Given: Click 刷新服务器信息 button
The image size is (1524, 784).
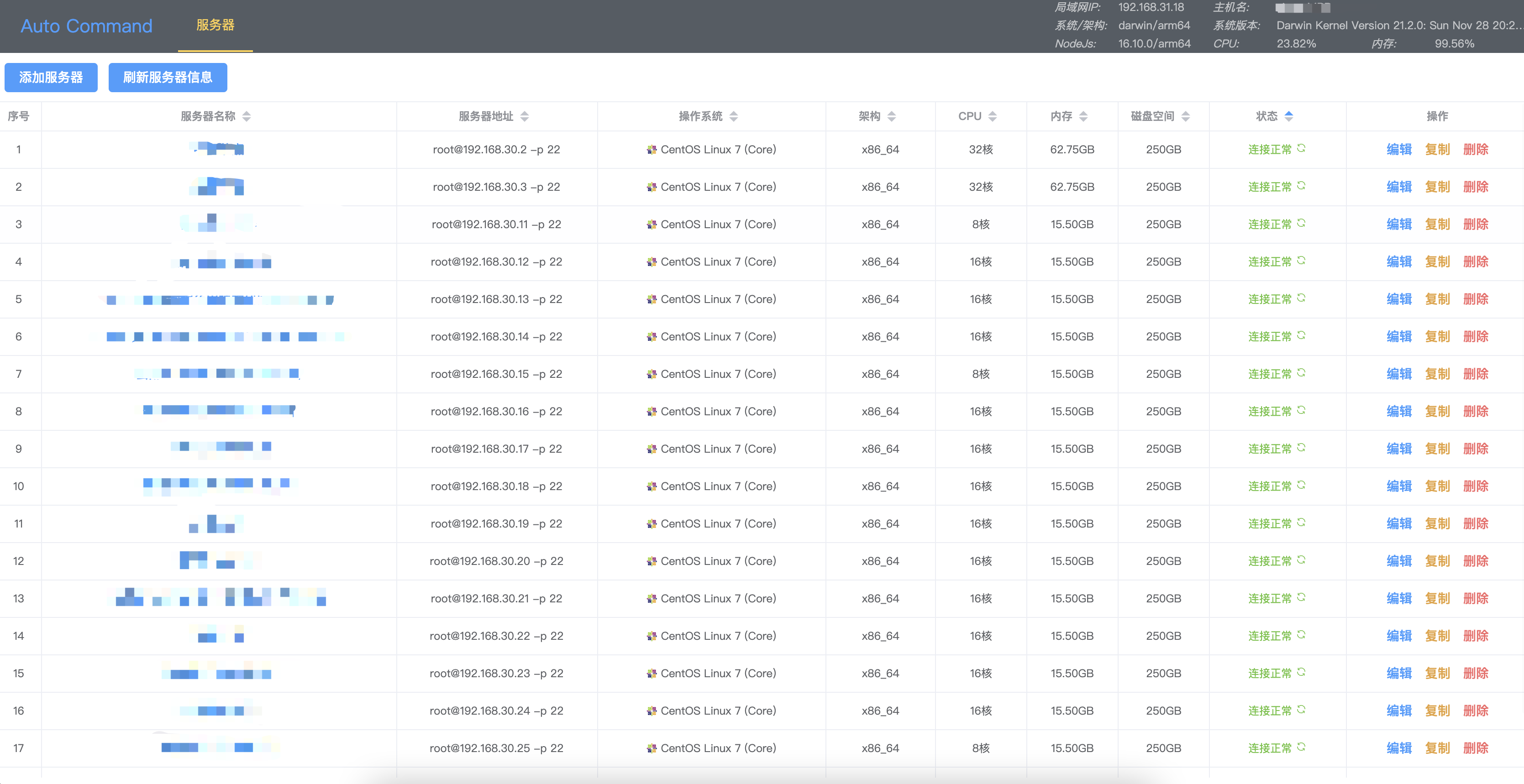Looking at the screenshot, I should coord(168,78).
